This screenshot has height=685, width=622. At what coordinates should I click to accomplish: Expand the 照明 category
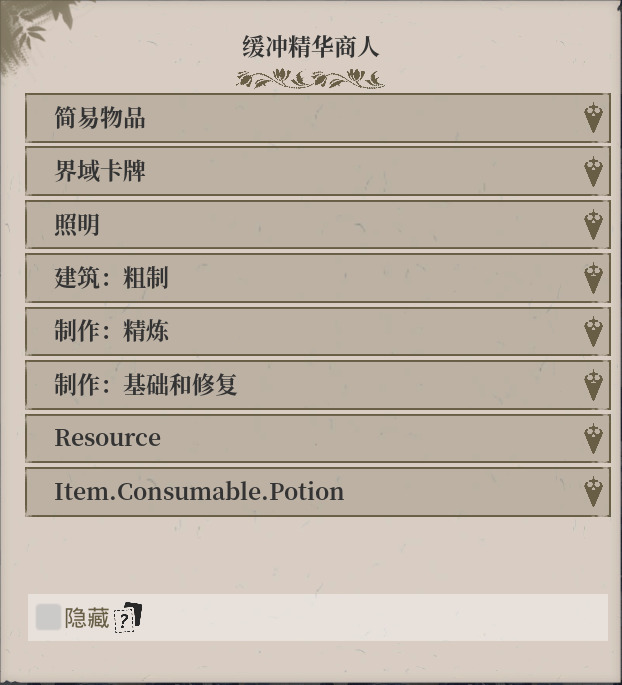click(x=318, y=225)
